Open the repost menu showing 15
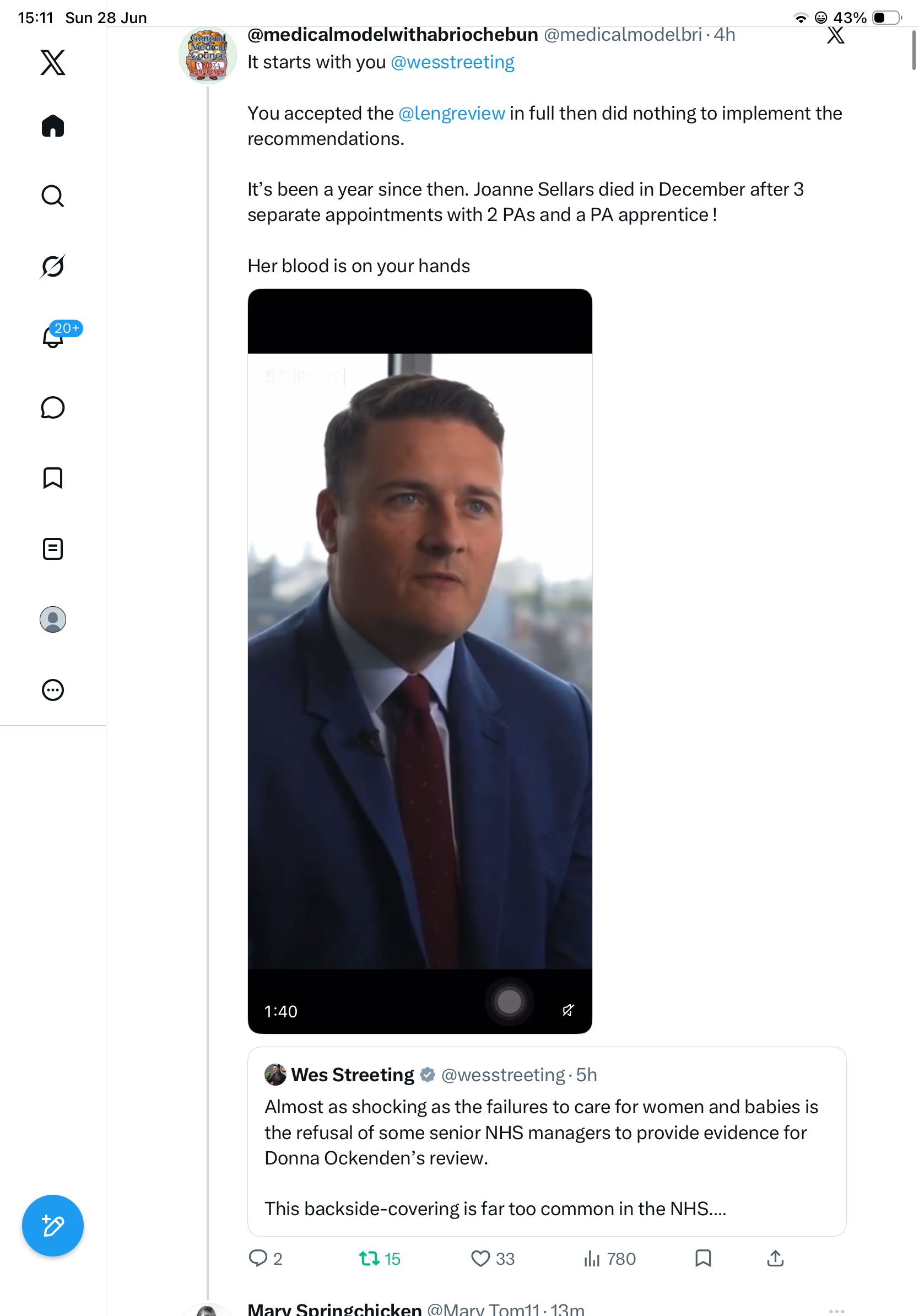 [x=380, y=1259]
